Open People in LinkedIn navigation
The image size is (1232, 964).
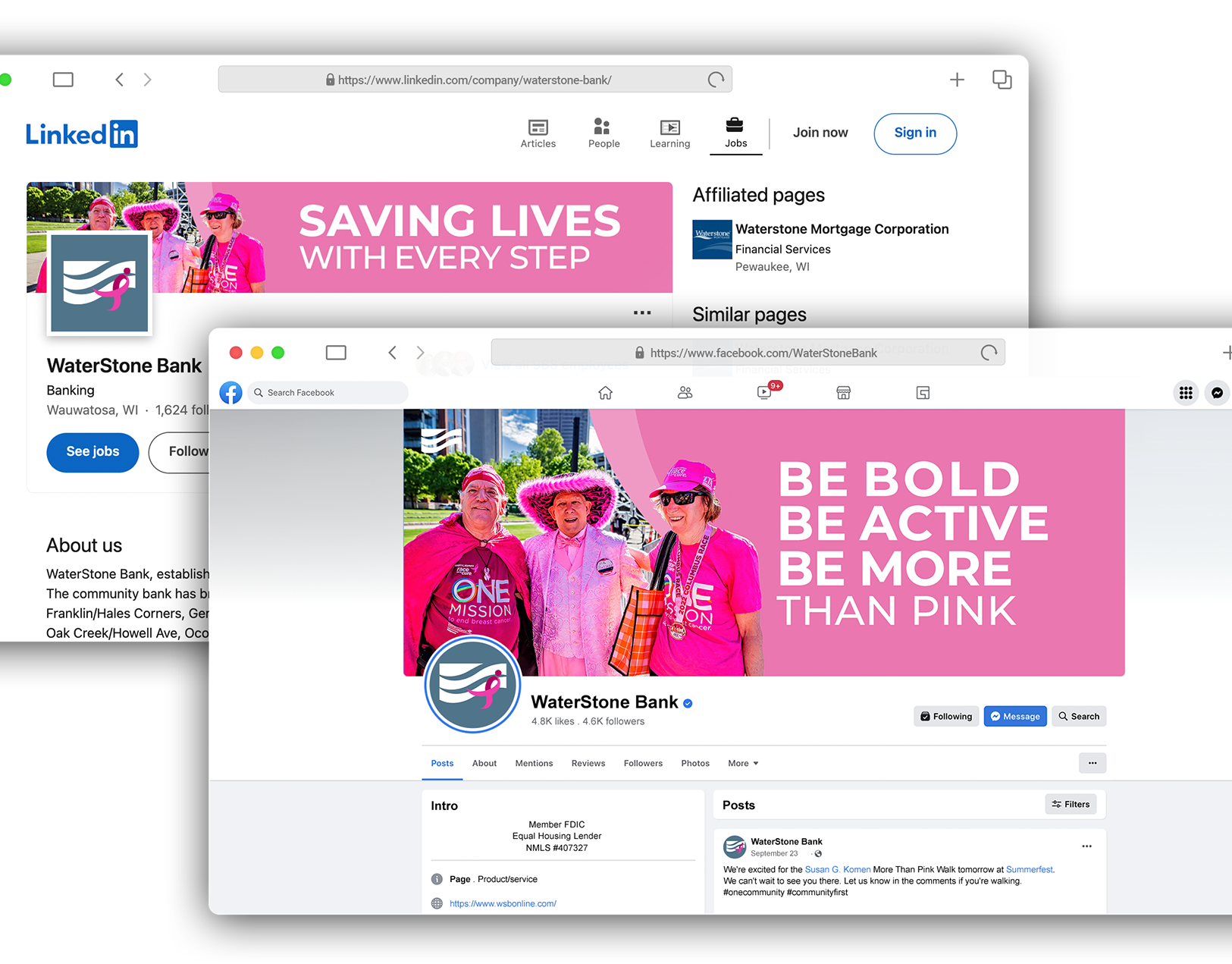tap(603, 133)
